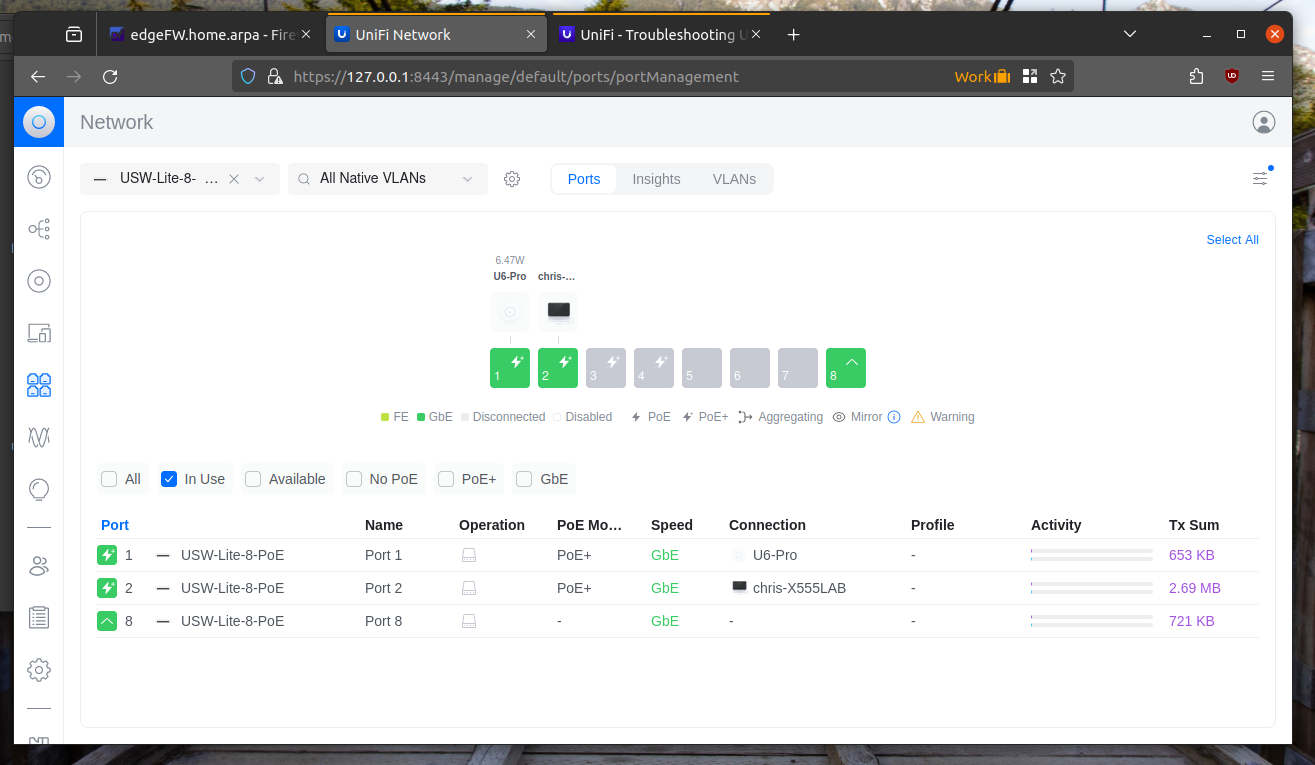Enable the GbE filter checkbox
The height and width of the screenshot is (765, 1315).
coord(524,479)
